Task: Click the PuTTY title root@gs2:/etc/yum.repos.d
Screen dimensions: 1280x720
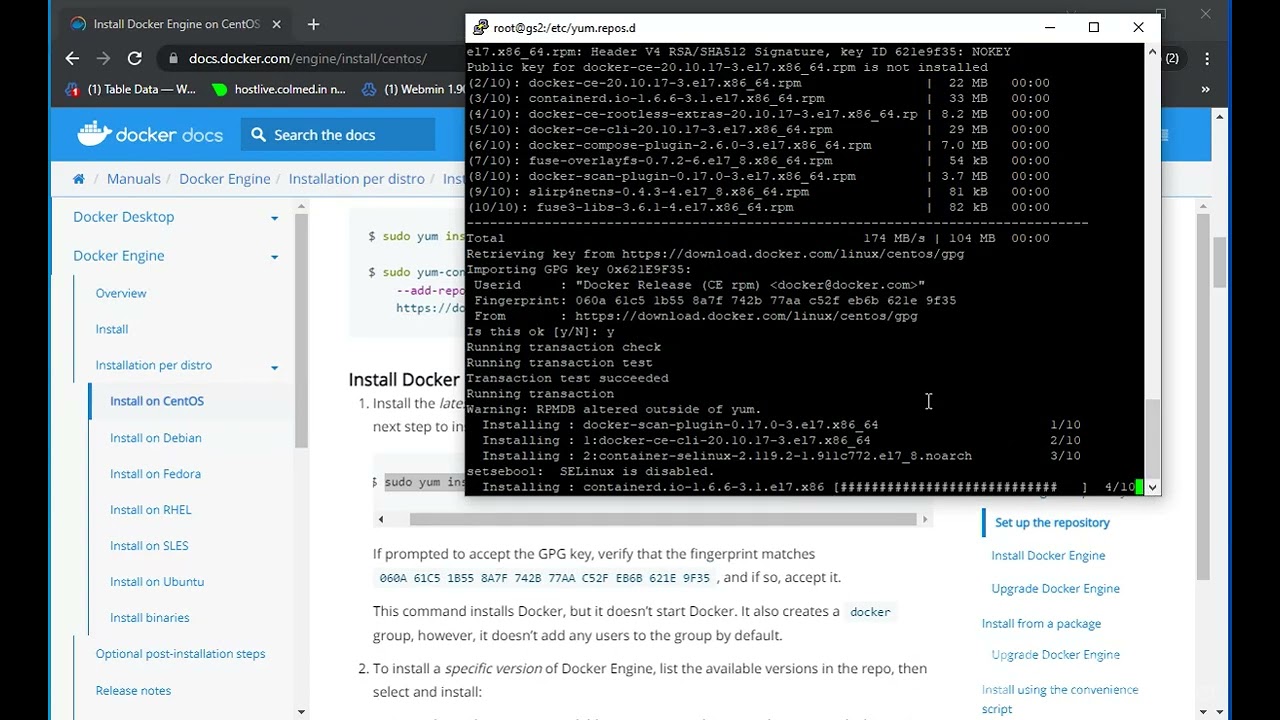Action: click(564, 28)
